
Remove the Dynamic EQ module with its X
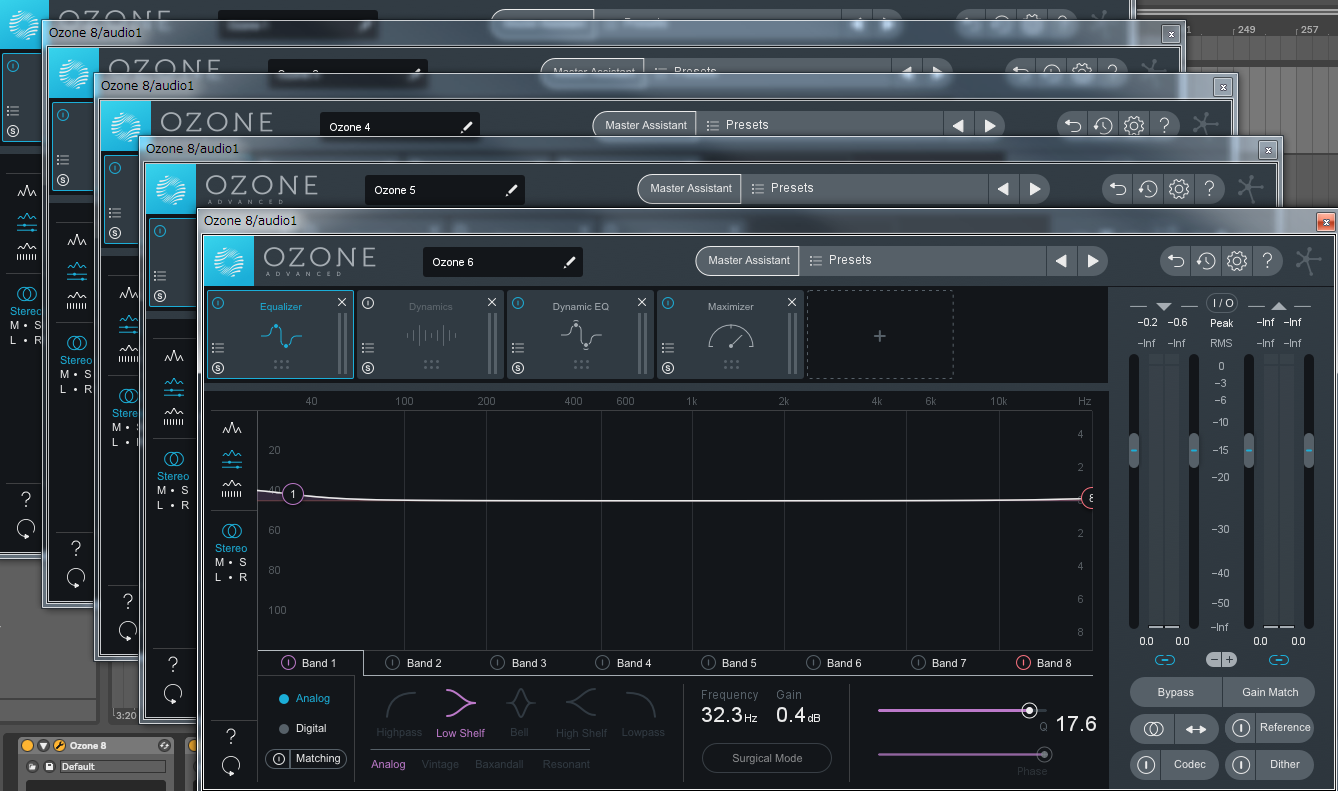click(x=642, y=302)
